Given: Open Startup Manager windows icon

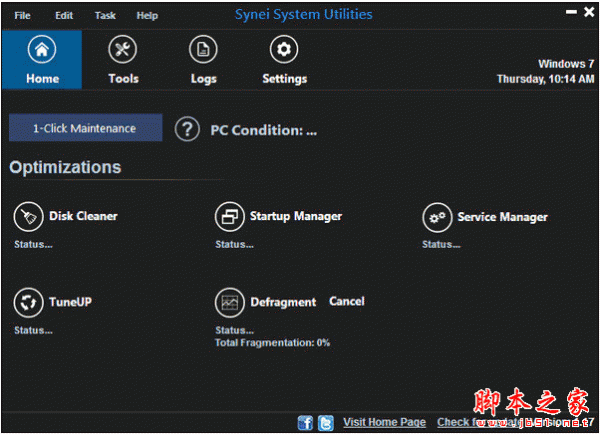Looking at the screenshot, I should (x=230, y=217).
